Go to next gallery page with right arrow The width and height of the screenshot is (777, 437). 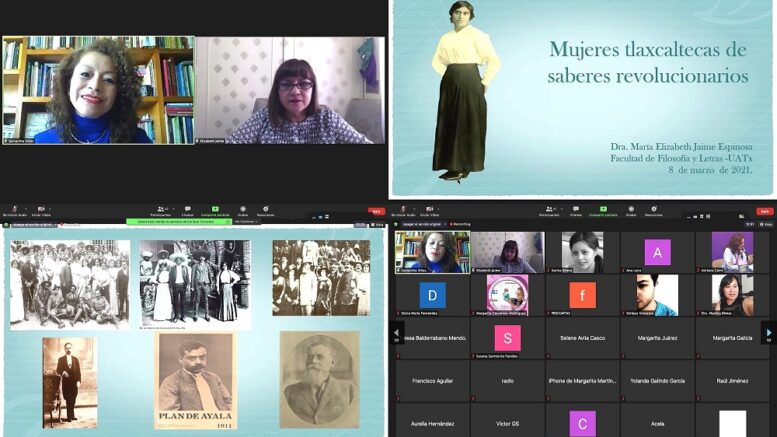[x=768, y=332]
